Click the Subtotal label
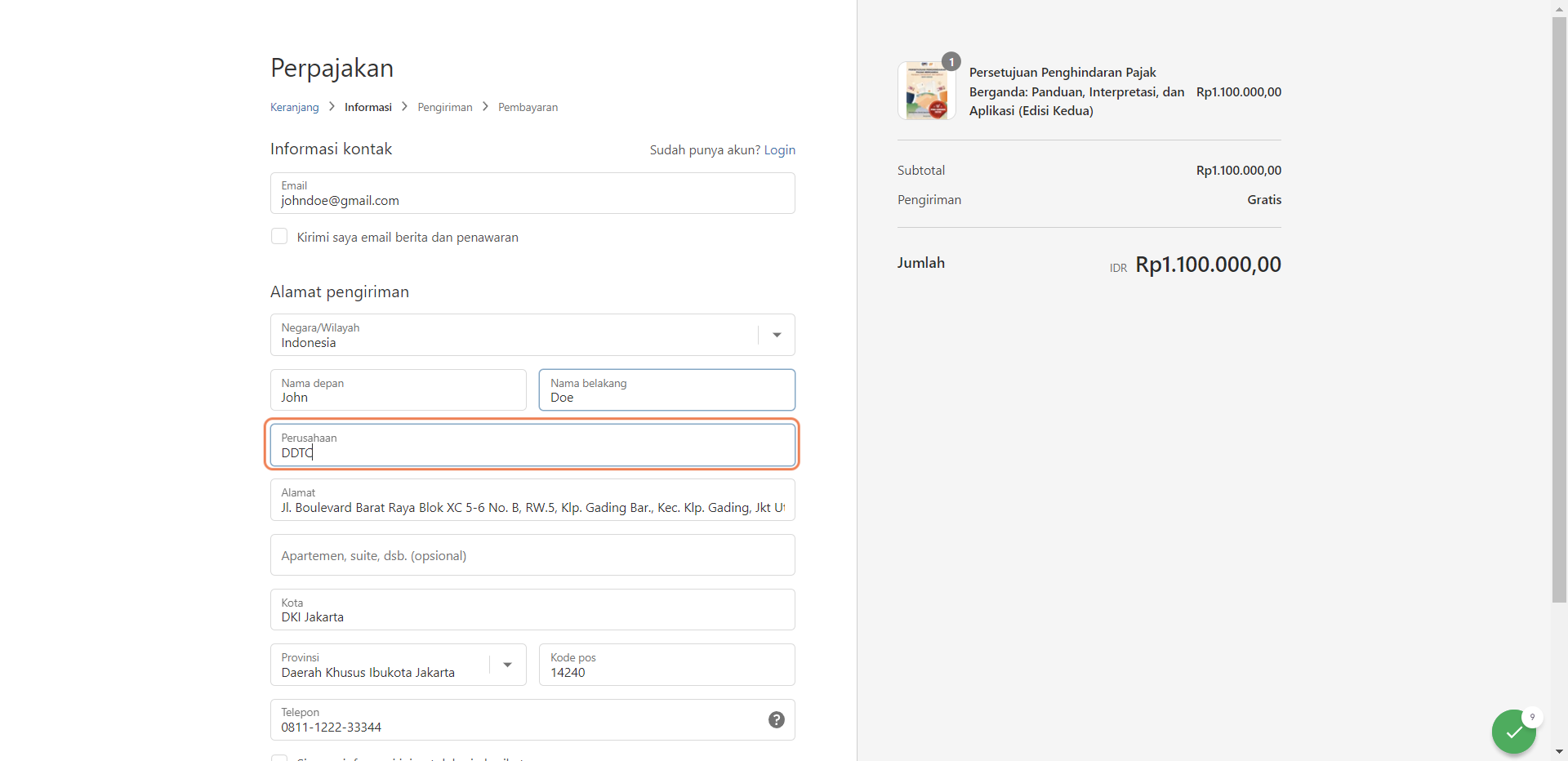The width and height of the screenshot is (1568, 761). click(921, 171)
